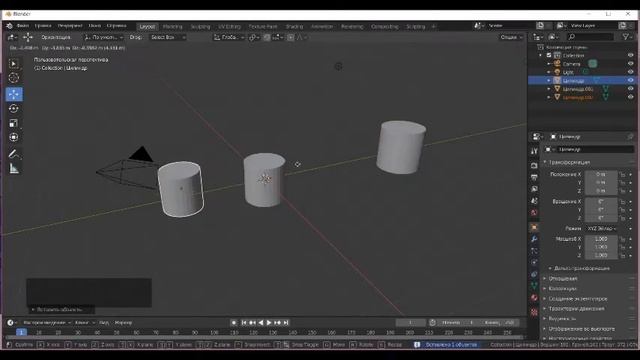Viewport: 640px width, 360px height.
Task: Select the Annotate pencil tool
Action: tap(13, 154)
